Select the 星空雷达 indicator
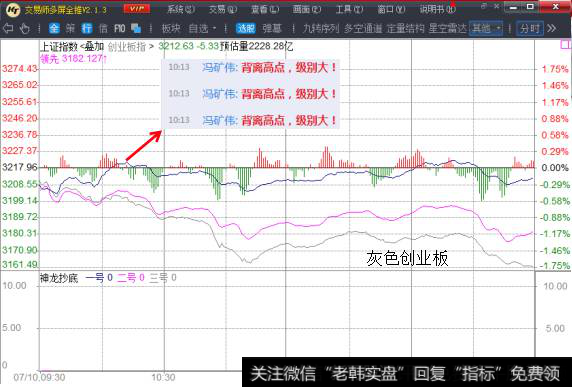The height and width of the screenshot is (387, 572). coord(448,28)
